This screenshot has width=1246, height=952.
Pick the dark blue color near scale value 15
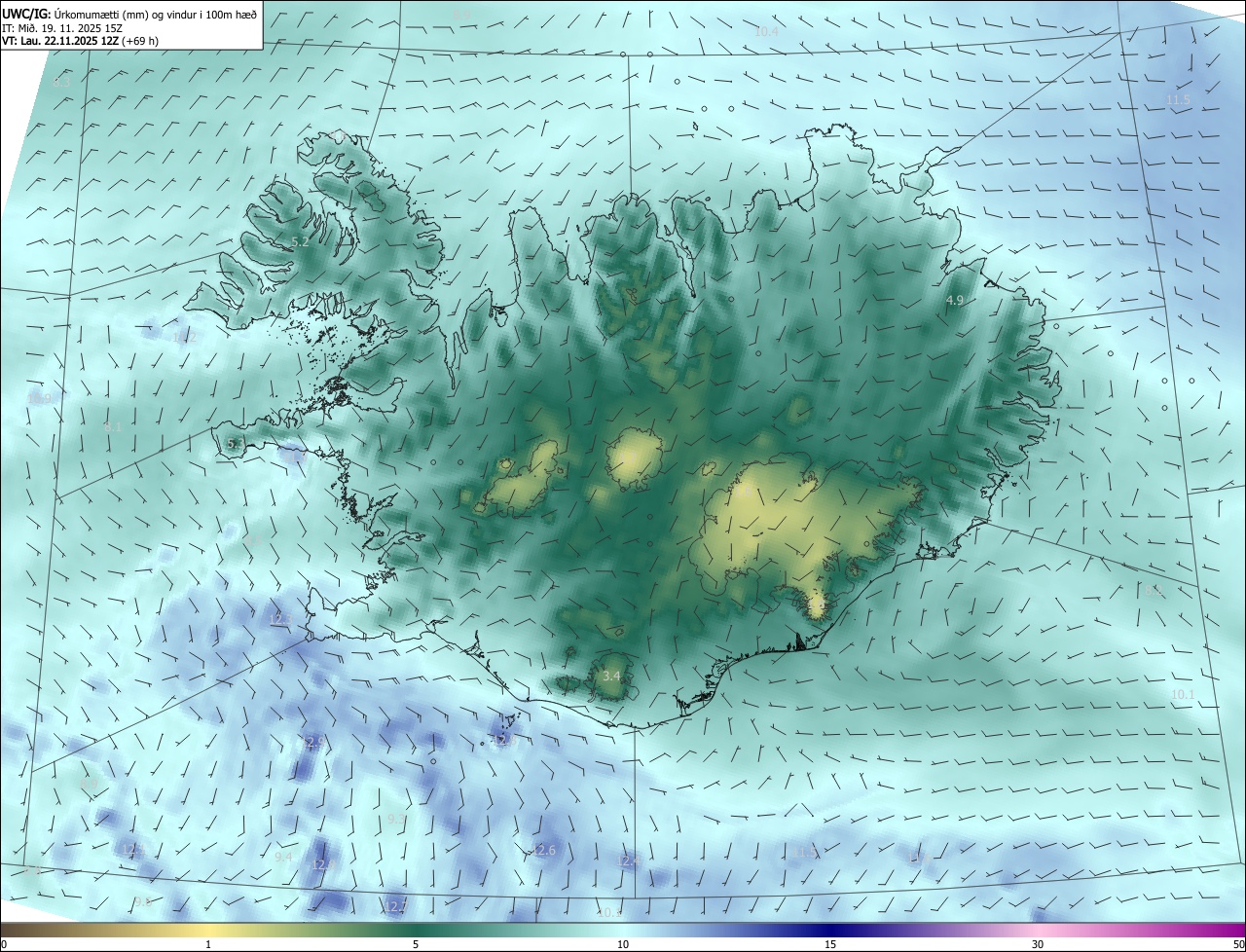coord(830,931)
